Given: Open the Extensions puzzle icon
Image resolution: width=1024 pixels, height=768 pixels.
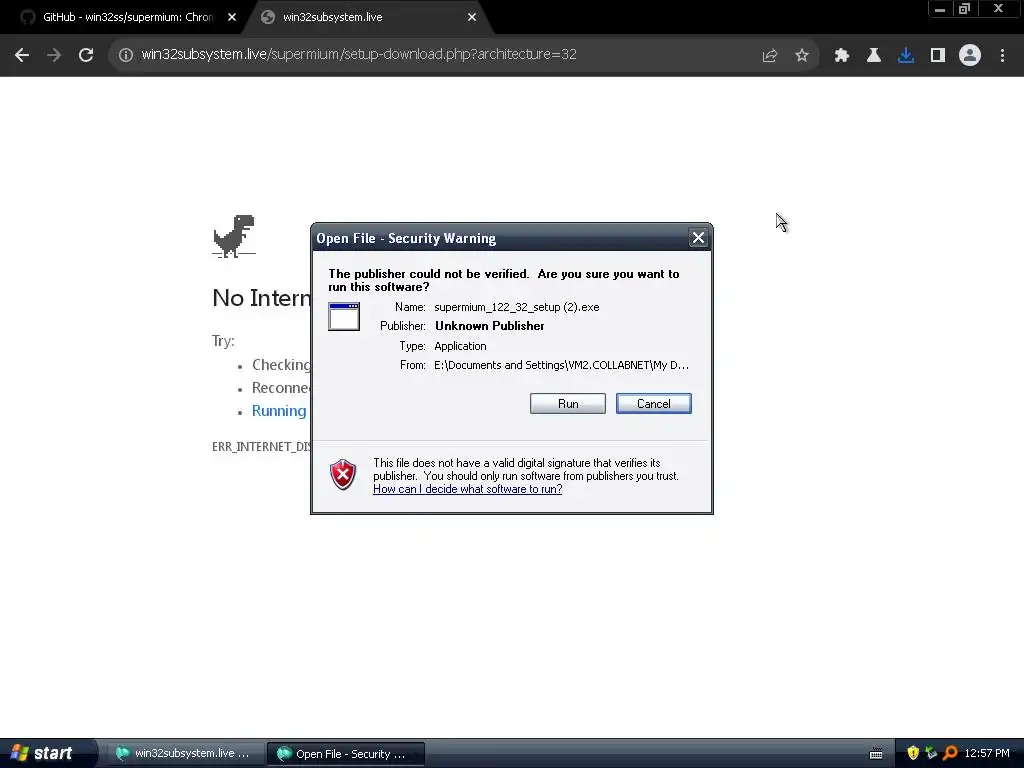Looking at the screenshot, I should pyautogui.click(x=841, y=56).
